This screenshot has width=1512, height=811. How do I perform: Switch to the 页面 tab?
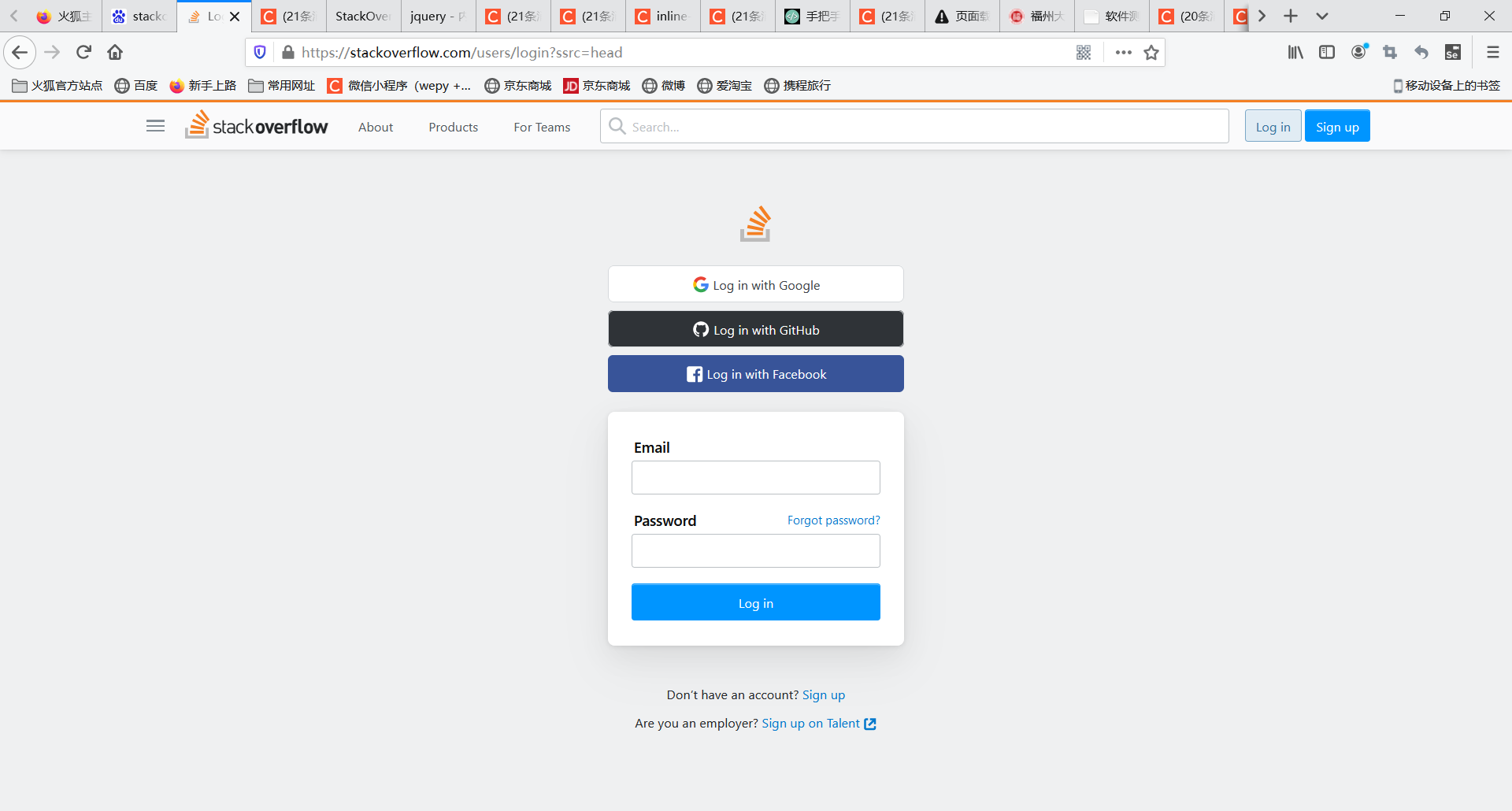click(x=962, y=17)
